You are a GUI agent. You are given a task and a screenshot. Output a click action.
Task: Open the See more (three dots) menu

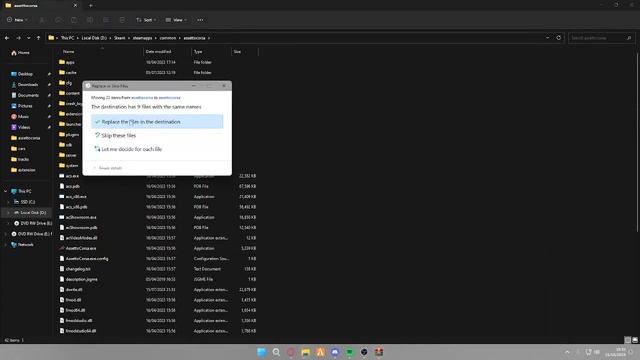pyautogui.click(x=200, y=20)
